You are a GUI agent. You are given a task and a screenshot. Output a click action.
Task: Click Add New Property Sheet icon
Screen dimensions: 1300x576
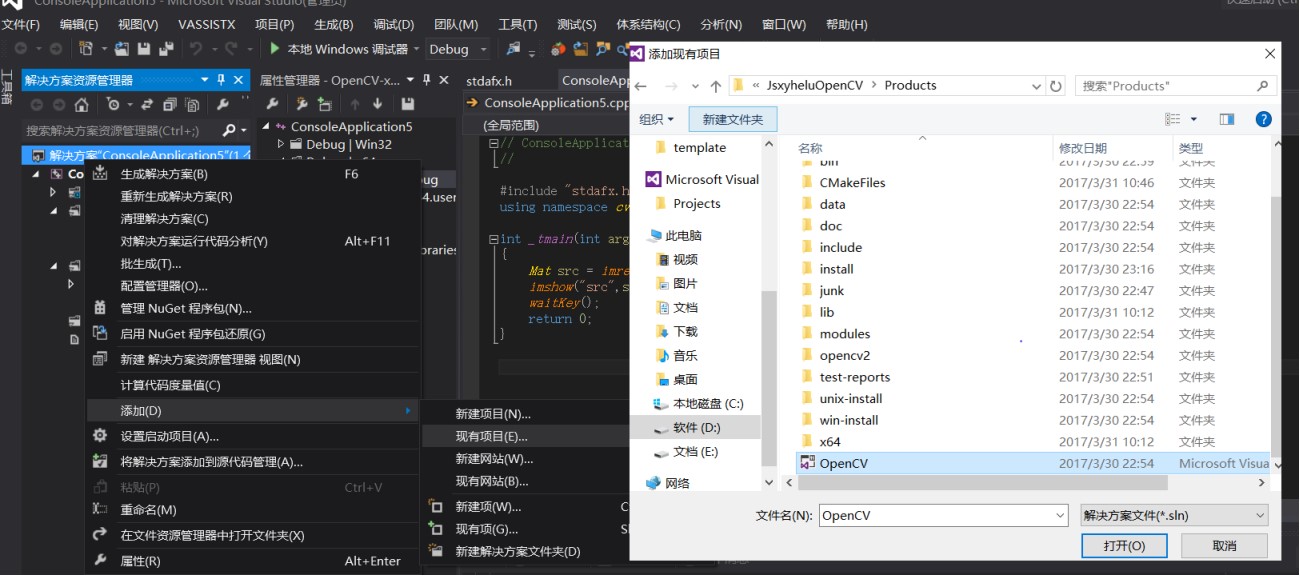point(301,104)
